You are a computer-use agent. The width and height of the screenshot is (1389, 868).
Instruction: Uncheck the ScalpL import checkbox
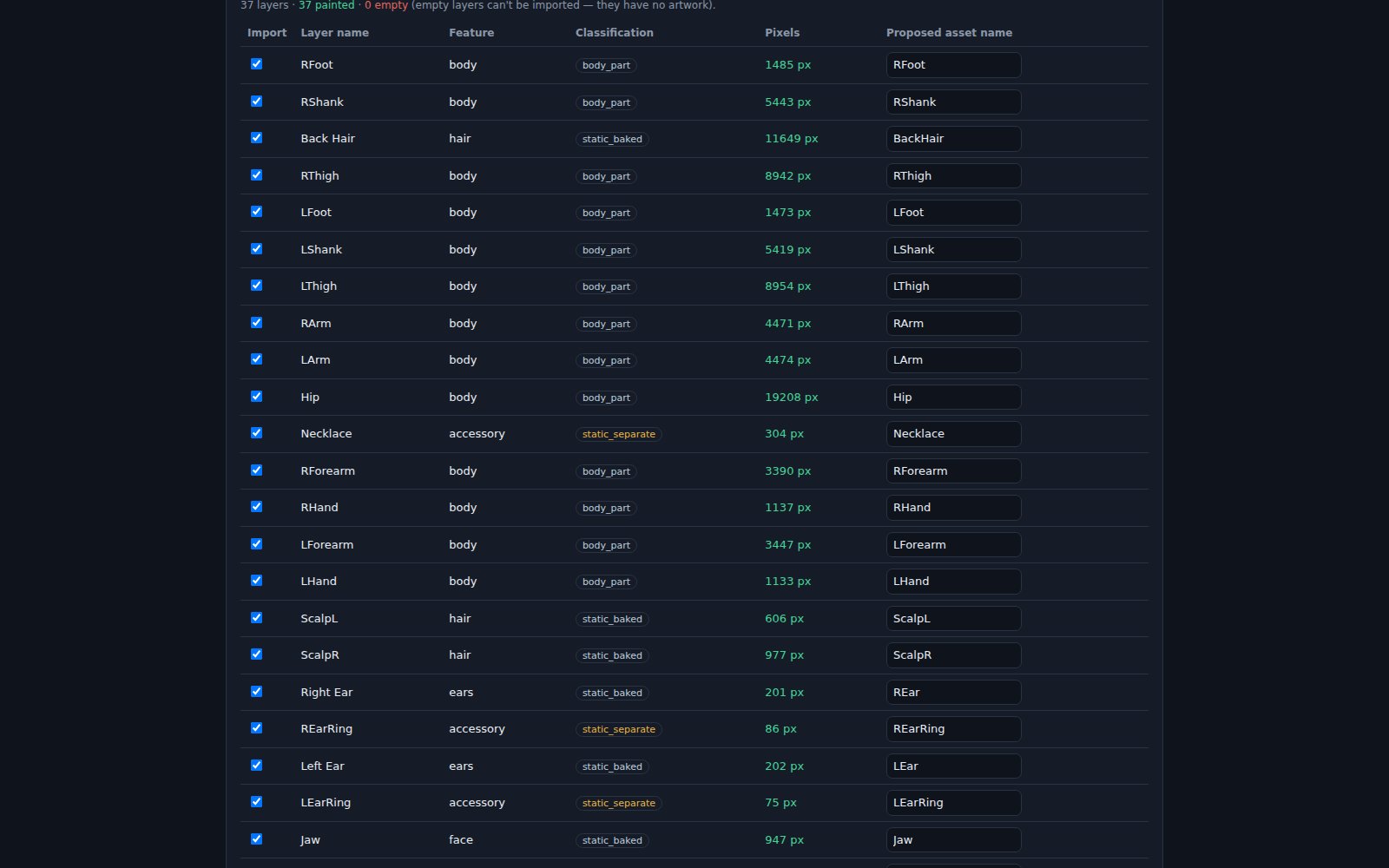pyautogui.click(x=256, y=618)
